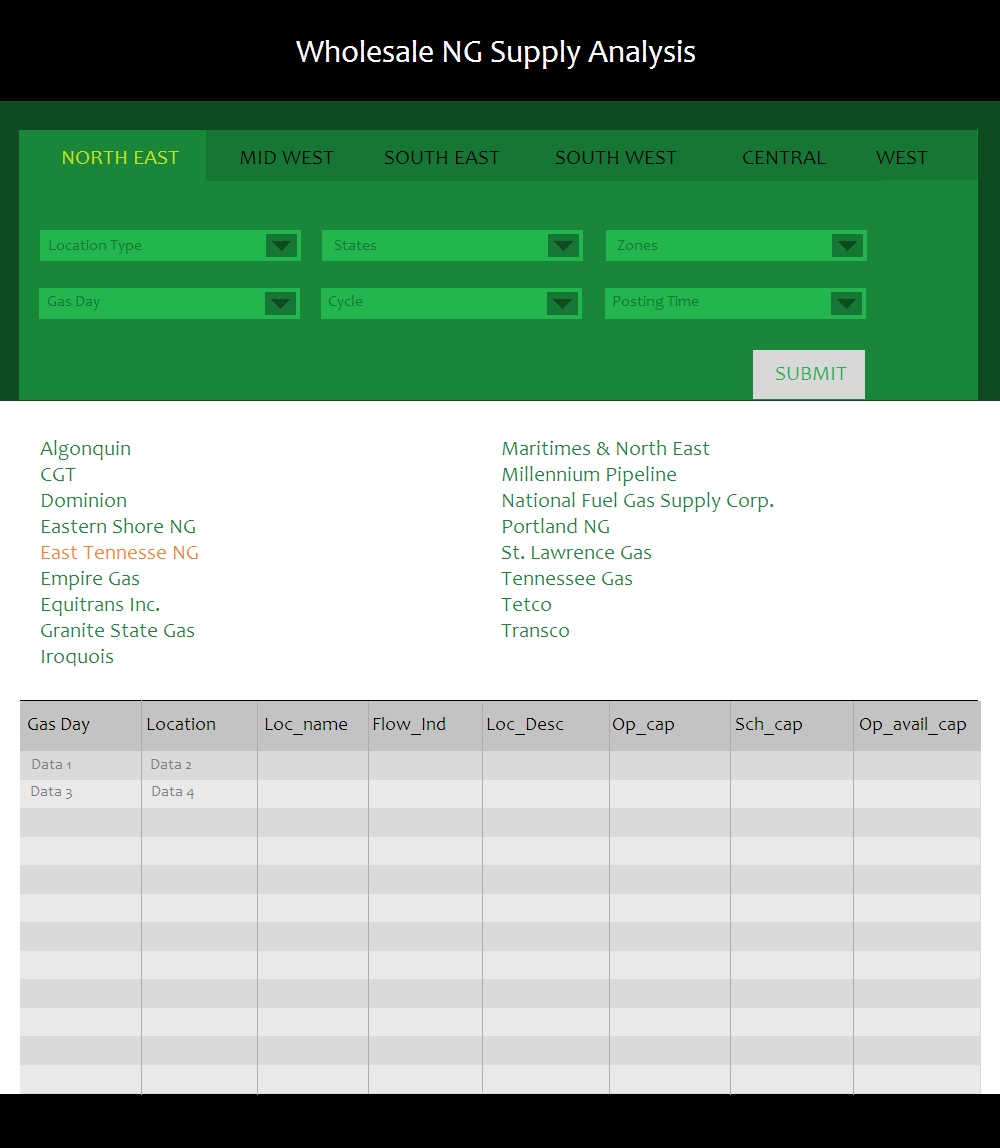Open National Fuel Gas Supply Corp. link

pyautogui.click(x=638, y=501)
